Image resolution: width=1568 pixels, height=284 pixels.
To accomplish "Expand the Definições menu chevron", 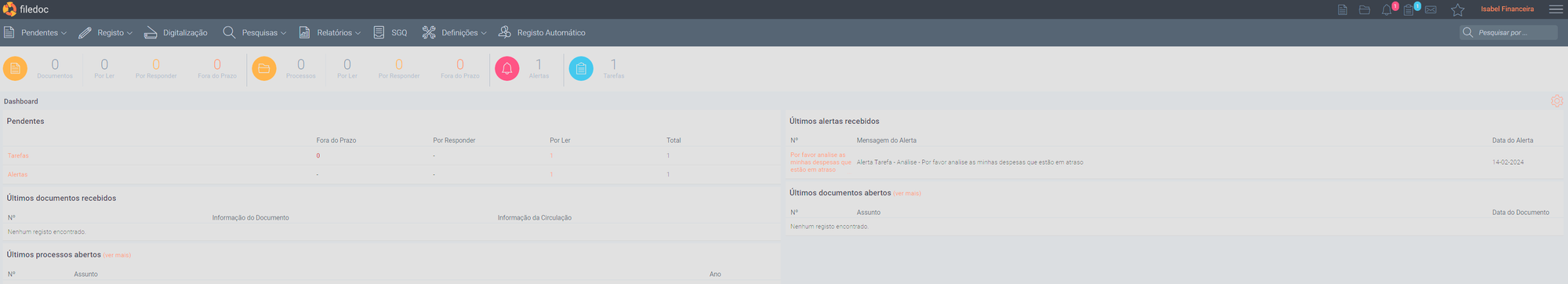I will click(484, 33).
